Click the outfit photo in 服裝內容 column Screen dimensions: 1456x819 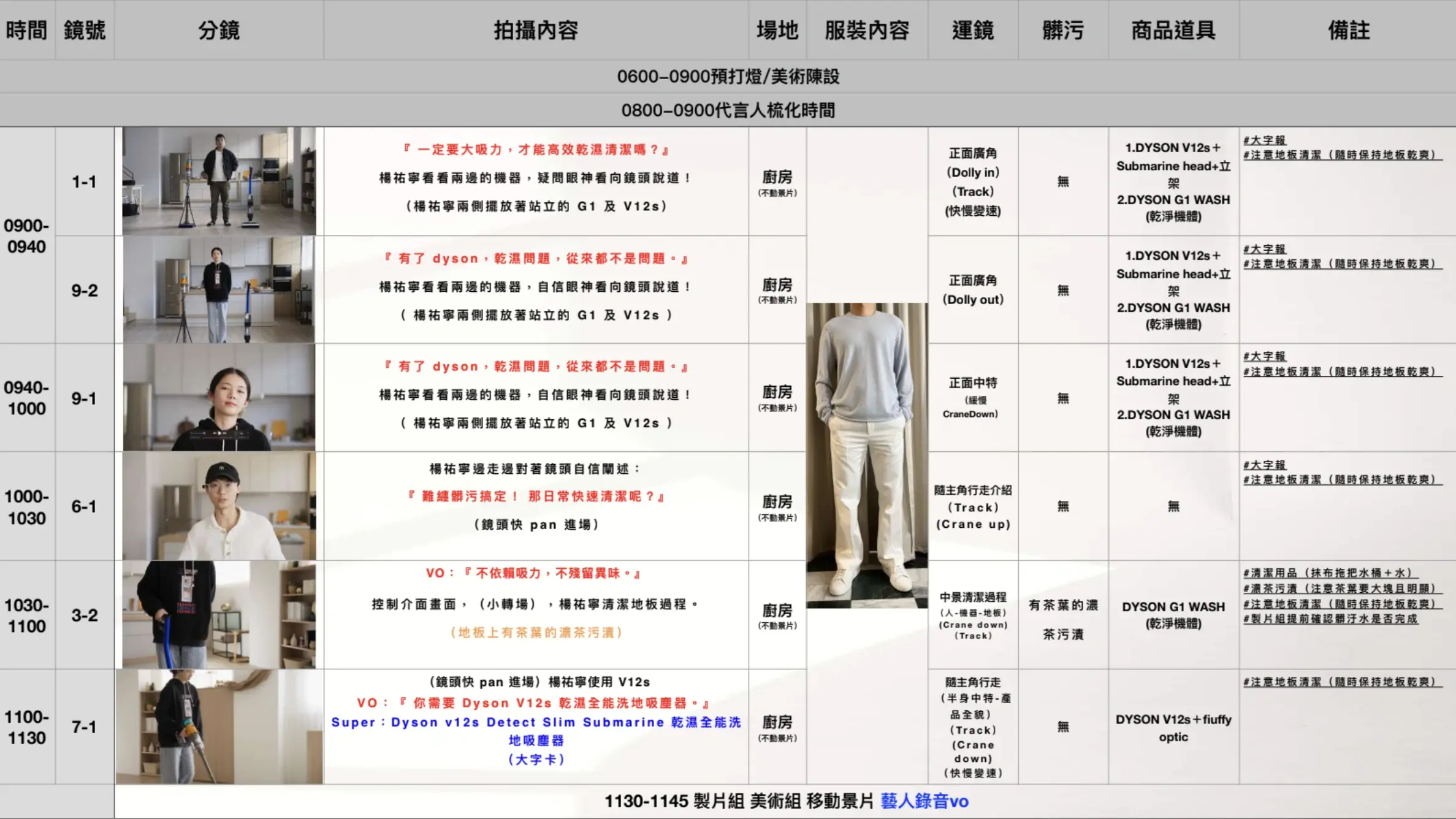pos(867,455)
